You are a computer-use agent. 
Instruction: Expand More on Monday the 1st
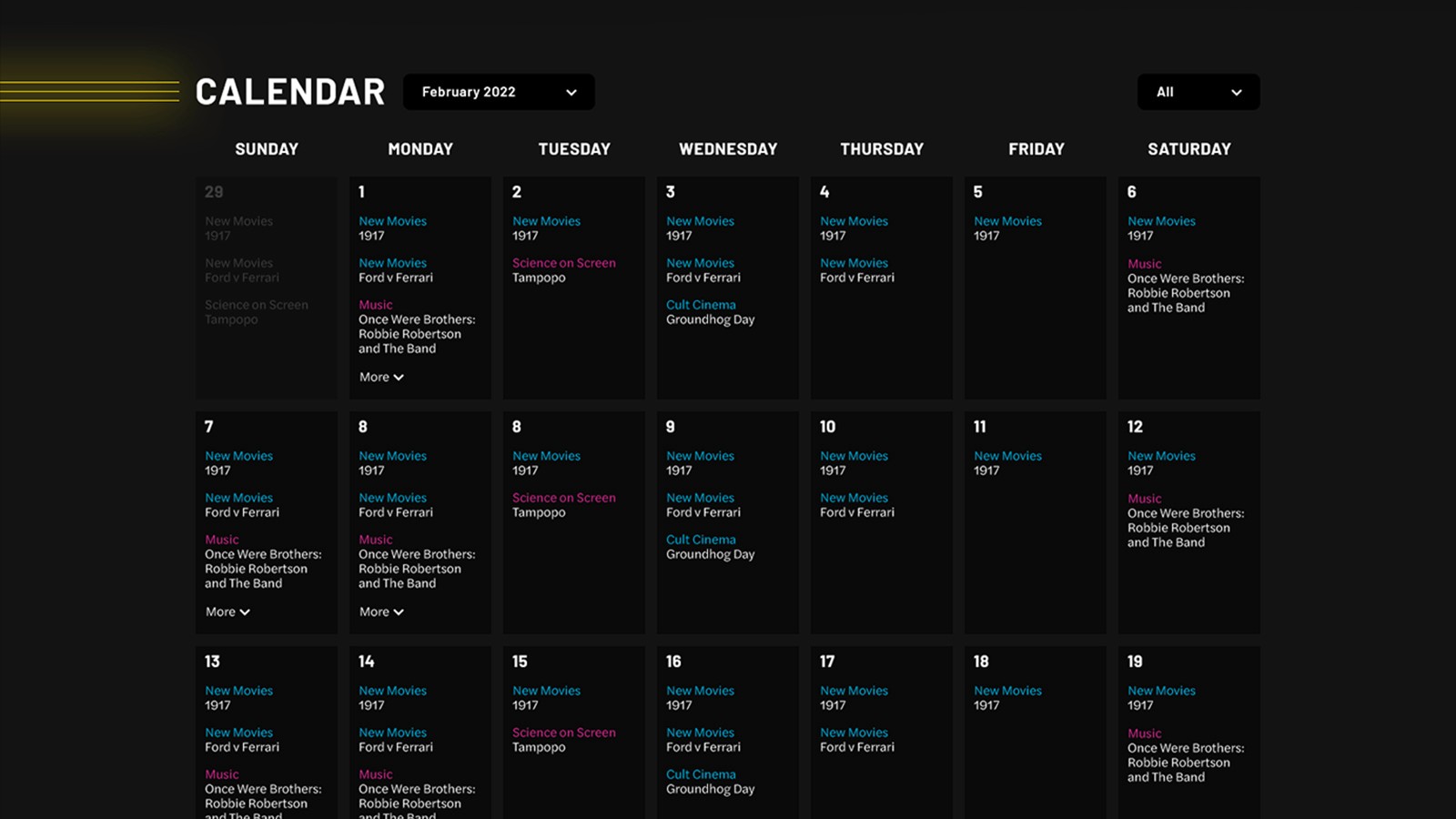click(381, 377)
